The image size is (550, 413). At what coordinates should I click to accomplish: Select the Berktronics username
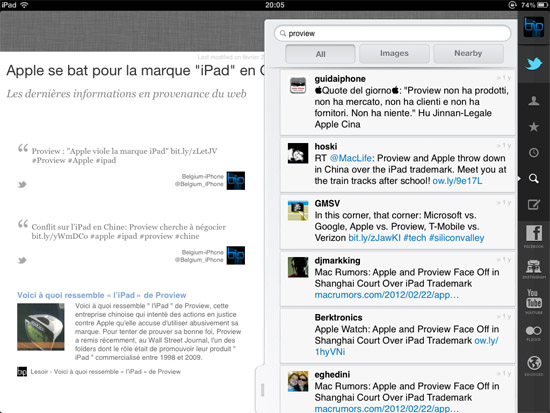coord(338,318)
